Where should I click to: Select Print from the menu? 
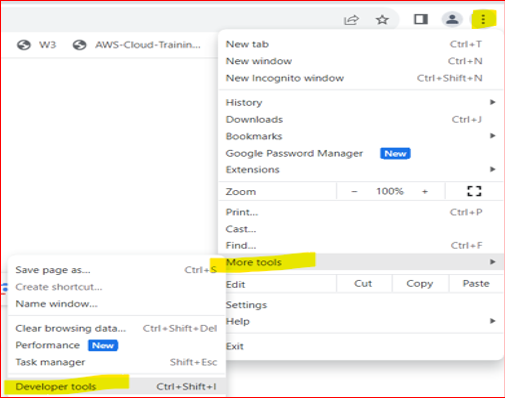click(x=360, y=212)
